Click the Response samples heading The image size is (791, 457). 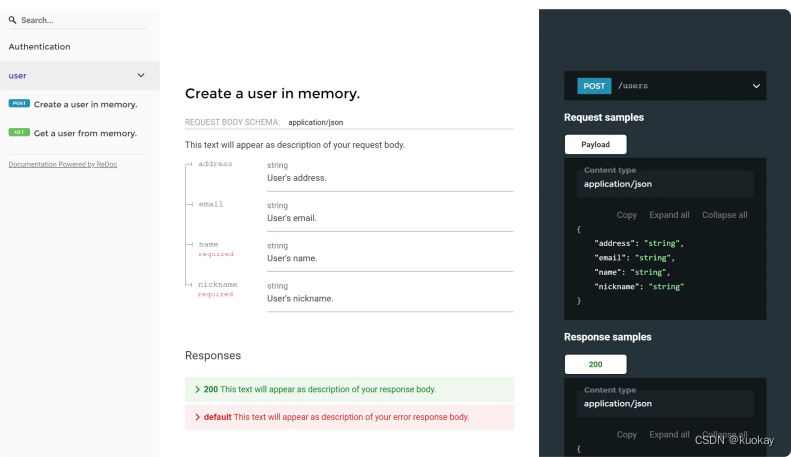click(x=607, y=337)
